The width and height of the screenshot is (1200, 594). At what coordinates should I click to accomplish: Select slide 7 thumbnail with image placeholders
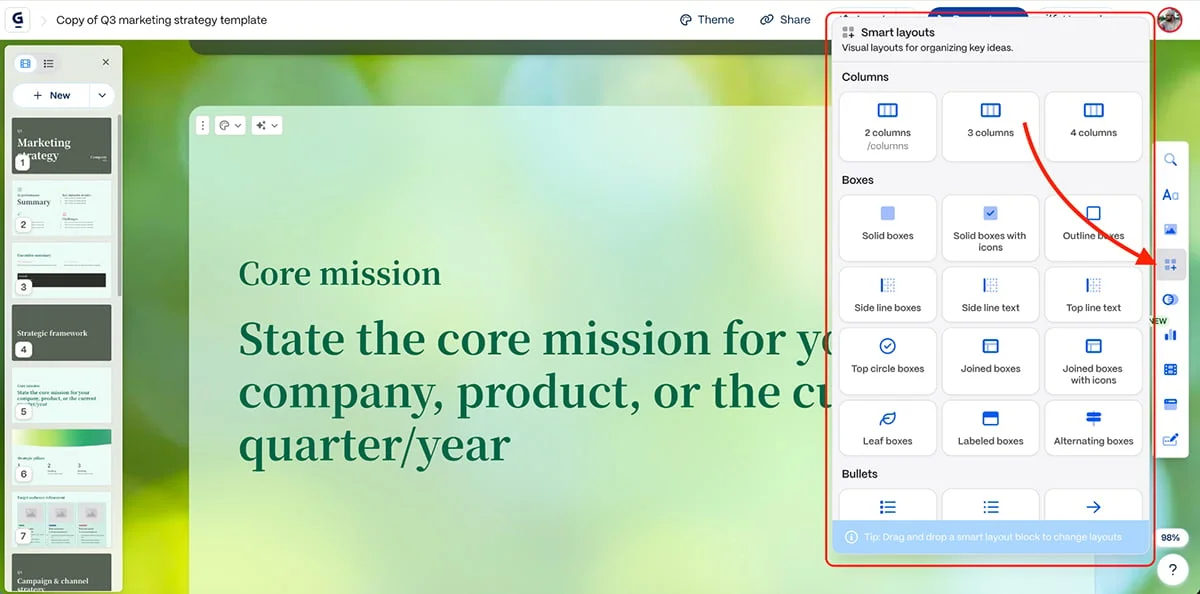click(62, 518)
